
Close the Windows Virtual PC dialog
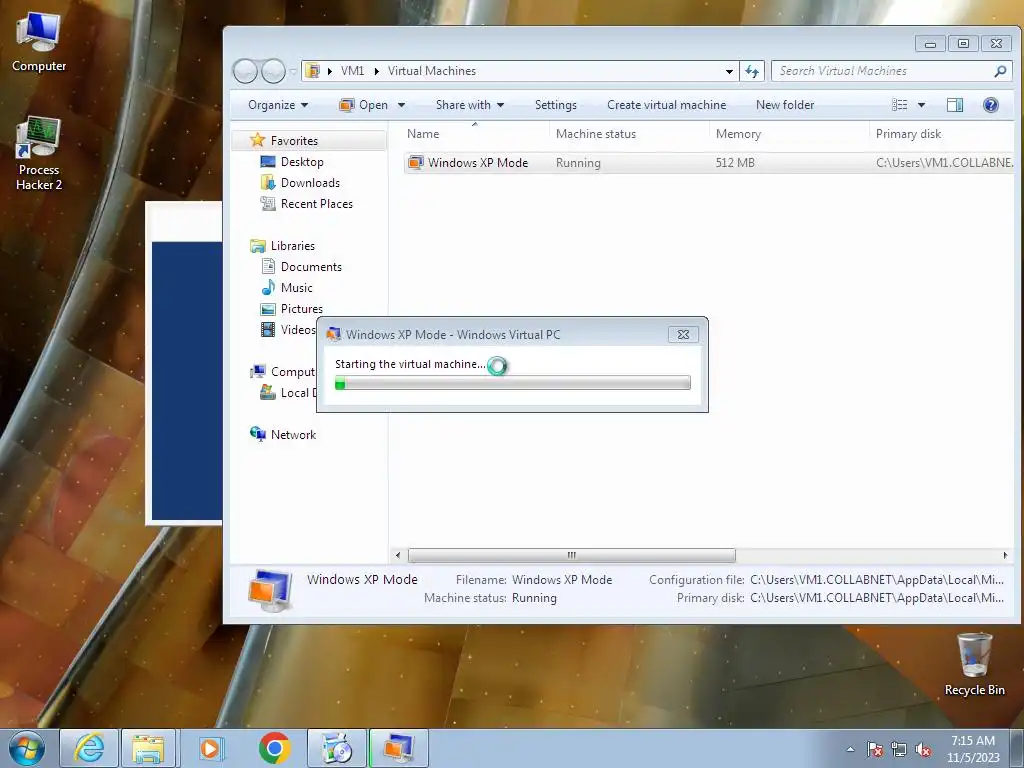click(683, 334)
